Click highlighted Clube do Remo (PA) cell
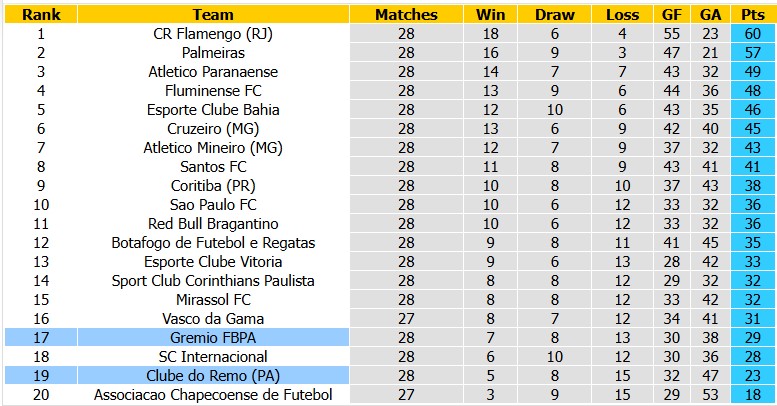This screenshot has width=777, height=406. click(213, 376)
